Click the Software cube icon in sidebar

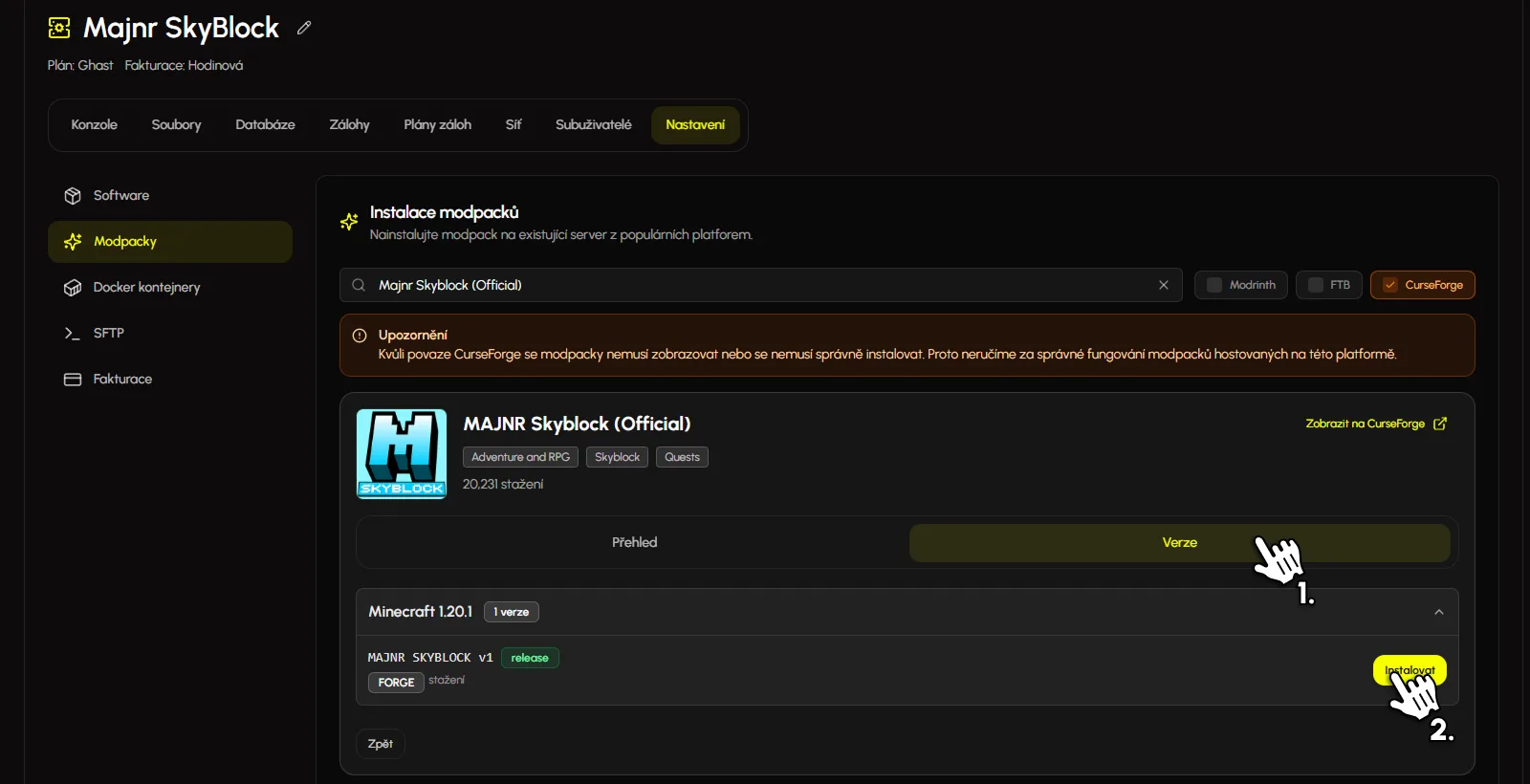pyautogui.click(x=73, y=196)
